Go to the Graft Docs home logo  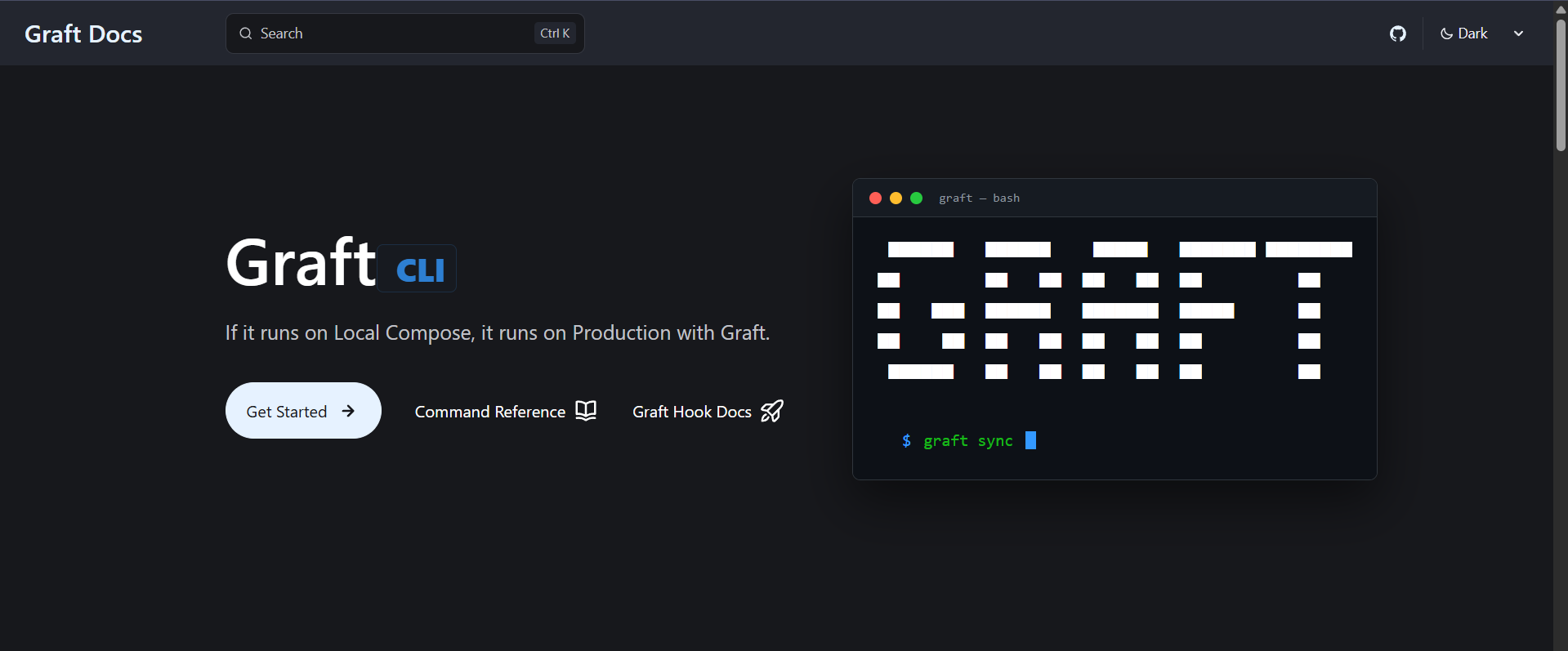coord(83,33)
